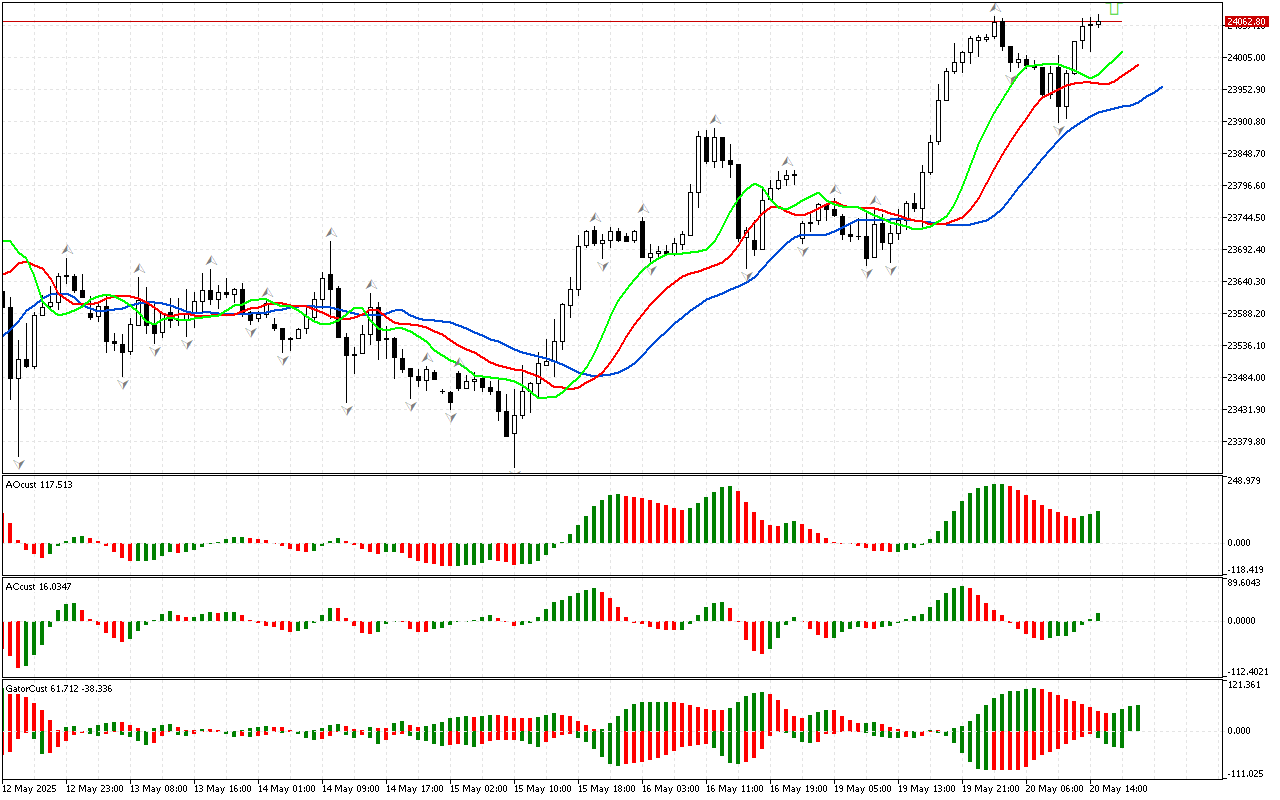Click the down fractal arrow under the bottom-left wick
1280x800 pixels.
pyautogui.click(x=18, y=463)
